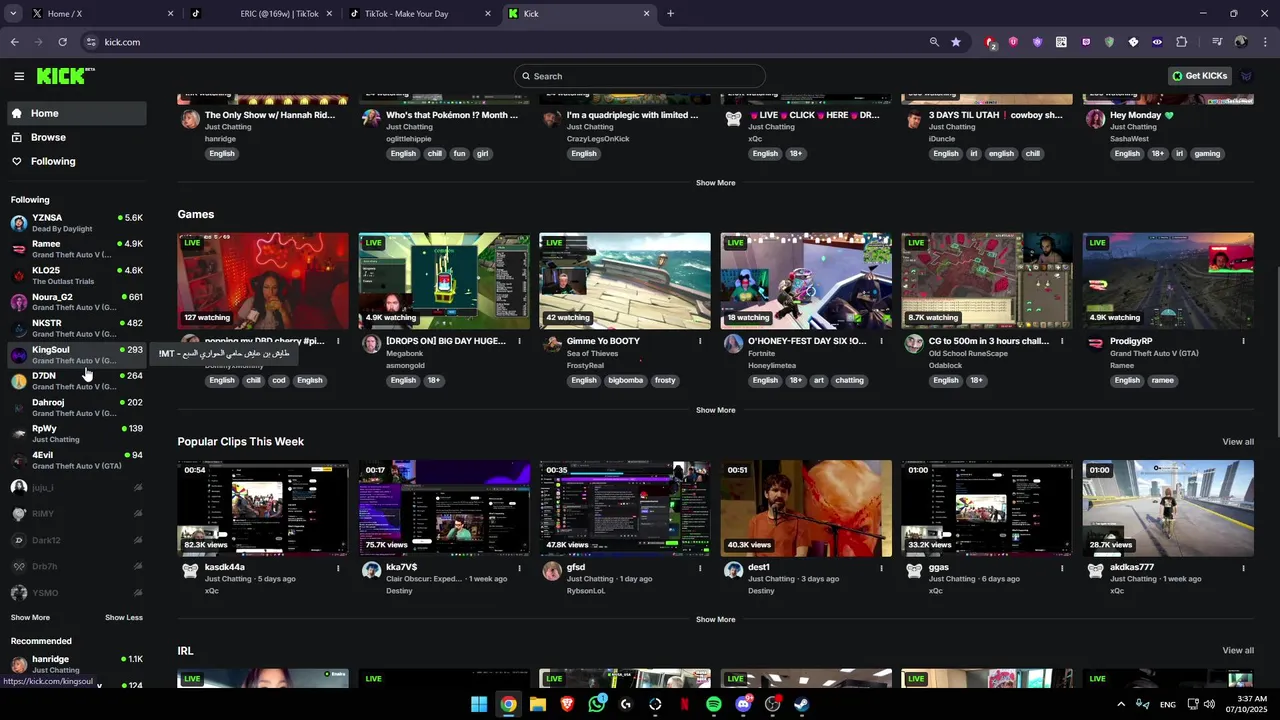Open recommended channel hanridge
The width and height of the screenshot is (1280, 720).
[76, 664]
